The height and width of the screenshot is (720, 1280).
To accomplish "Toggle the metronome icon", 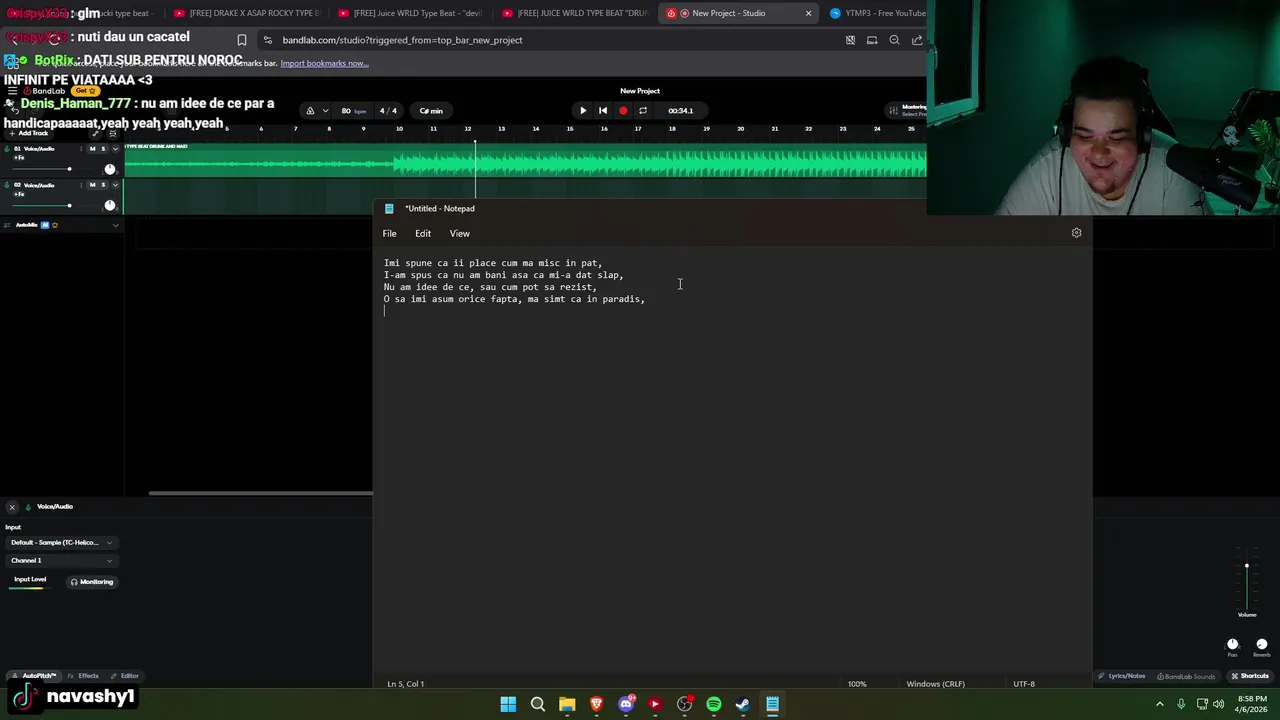I will (x=310, y=111).
